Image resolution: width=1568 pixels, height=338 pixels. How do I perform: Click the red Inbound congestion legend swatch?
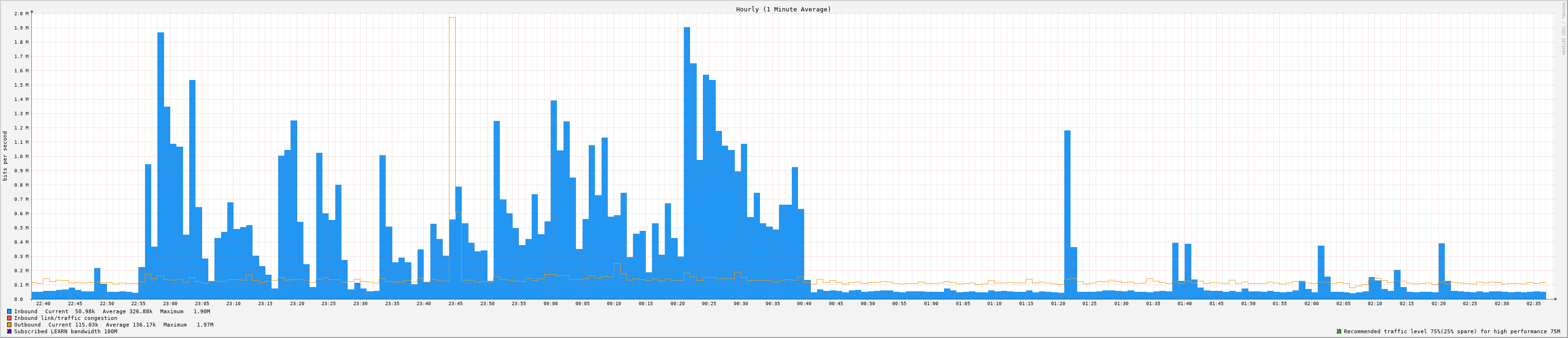[9, 318]
